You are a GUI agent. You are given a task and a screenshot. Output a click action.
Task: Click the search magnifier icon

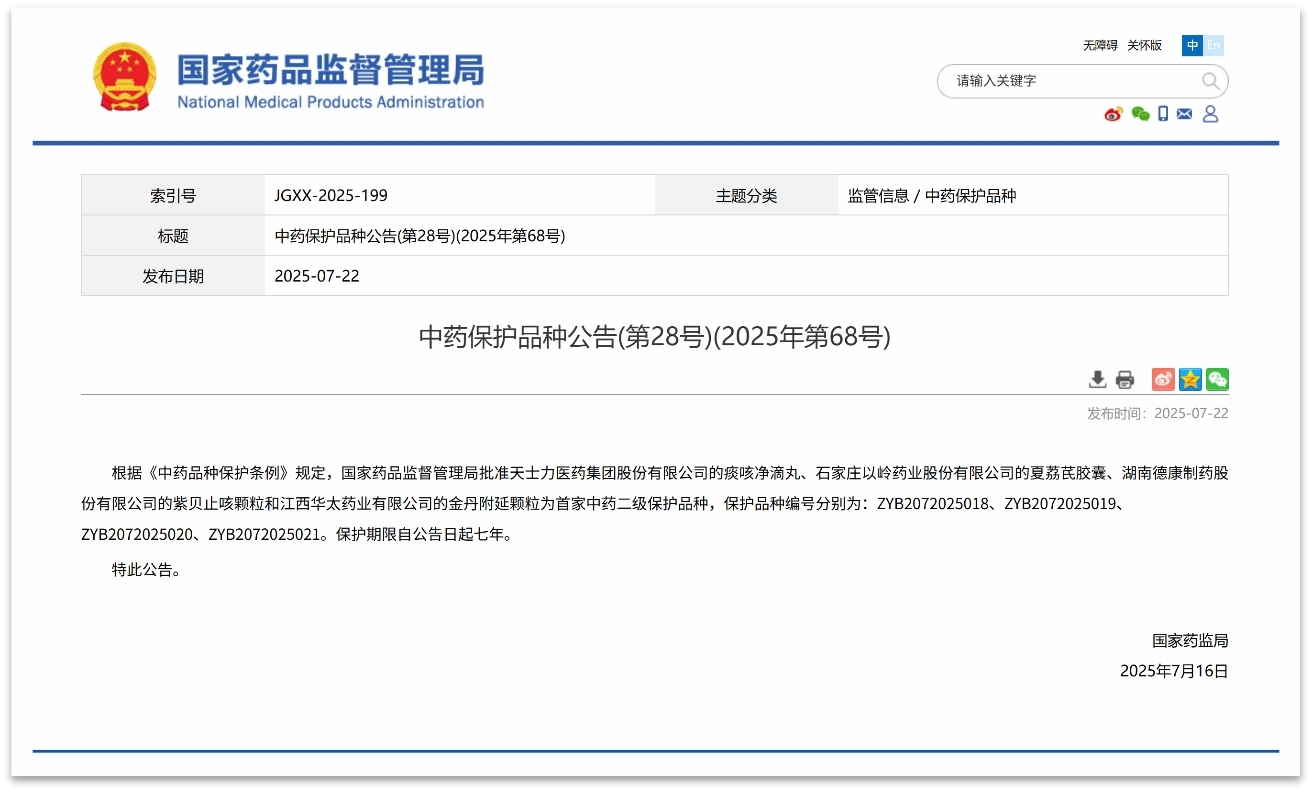coord(1210,81)
